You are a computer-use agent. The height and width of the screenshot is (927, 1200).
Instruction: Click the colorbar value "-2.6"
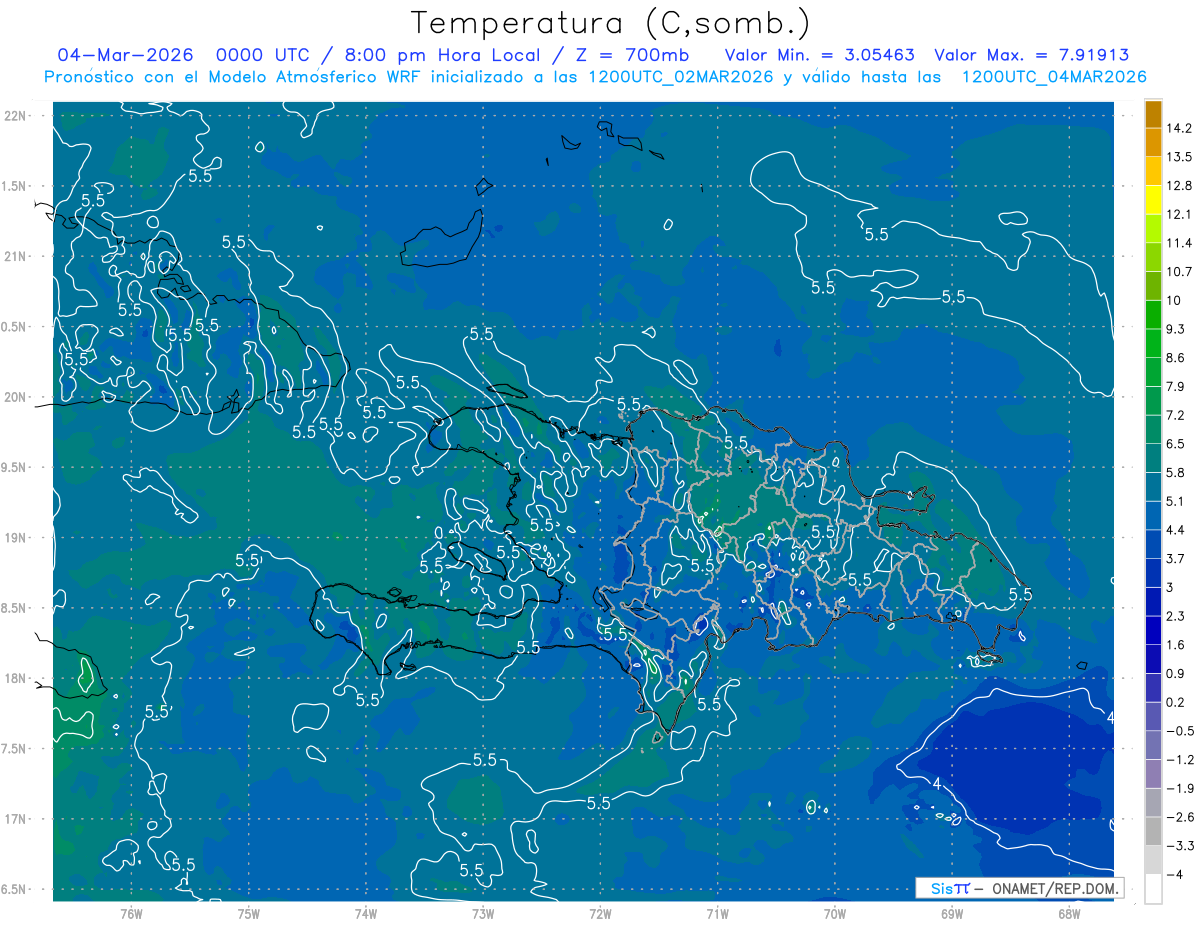pos(1180,817)
